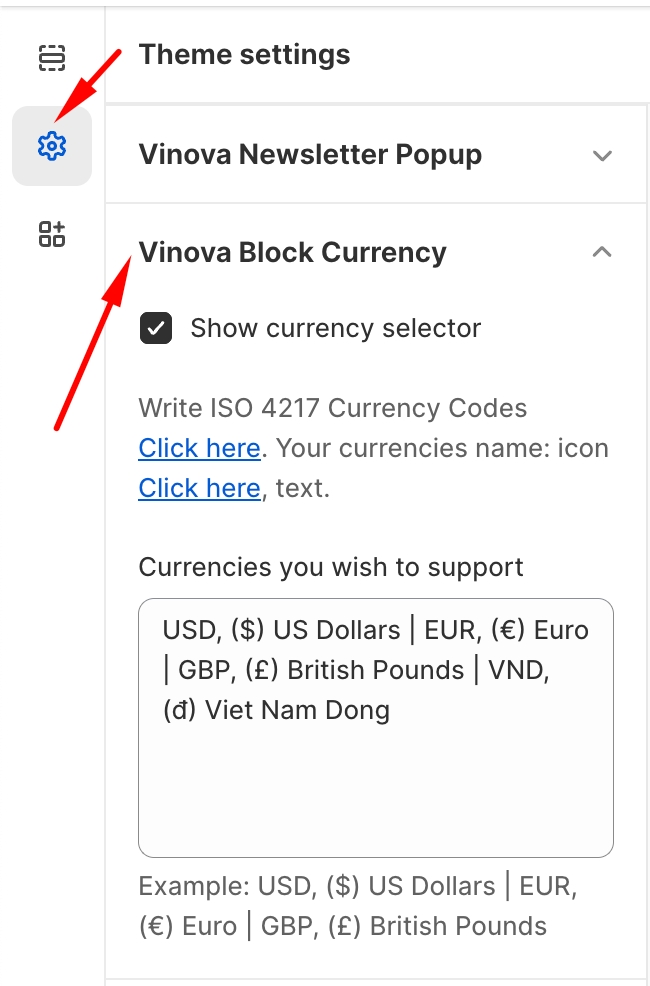Click the 'Vinova Newsletter Popup' section title

pos(310,155)
